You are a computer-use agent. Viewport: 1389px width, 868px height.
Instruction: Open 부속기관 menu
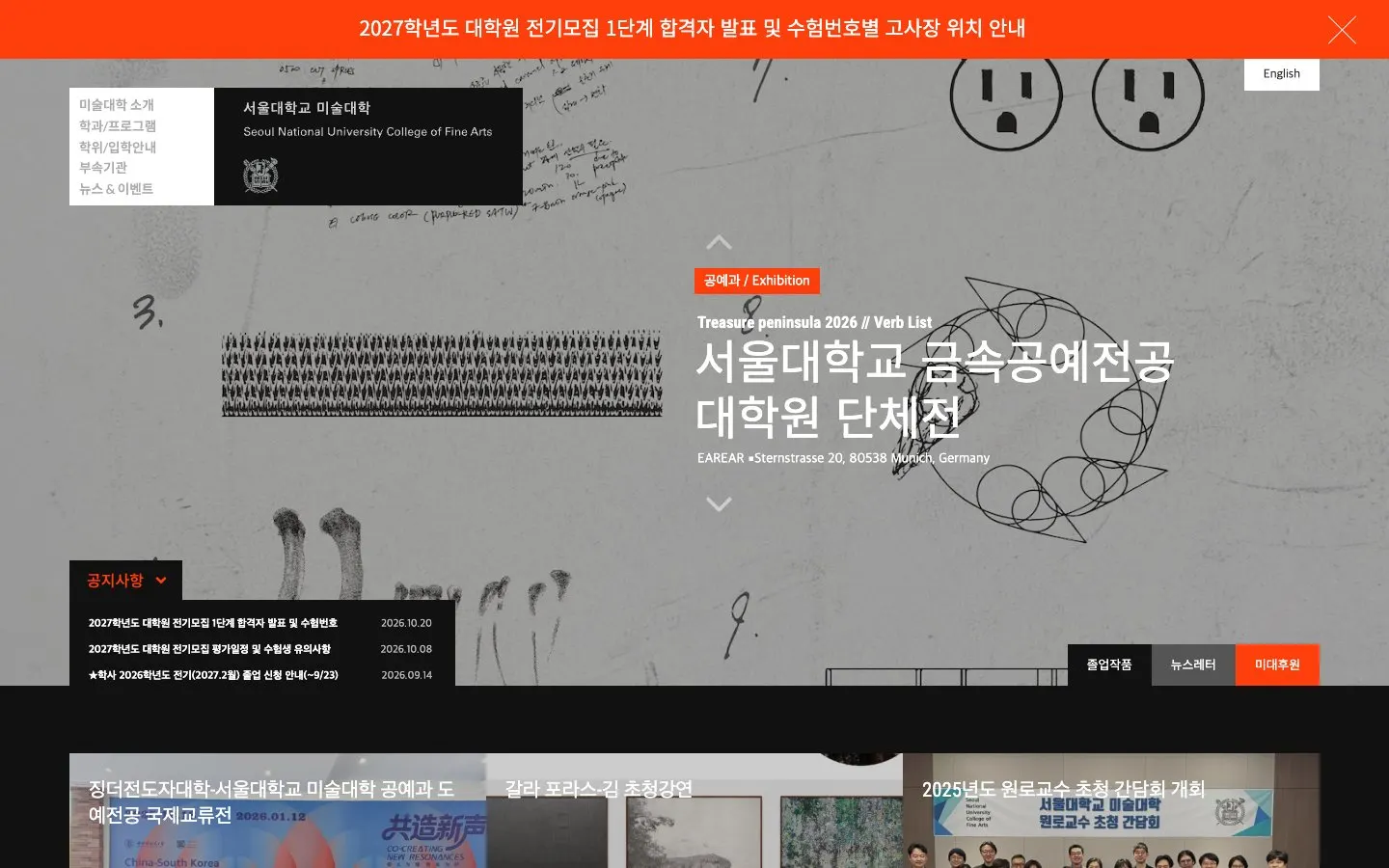(x=103, y=168)
